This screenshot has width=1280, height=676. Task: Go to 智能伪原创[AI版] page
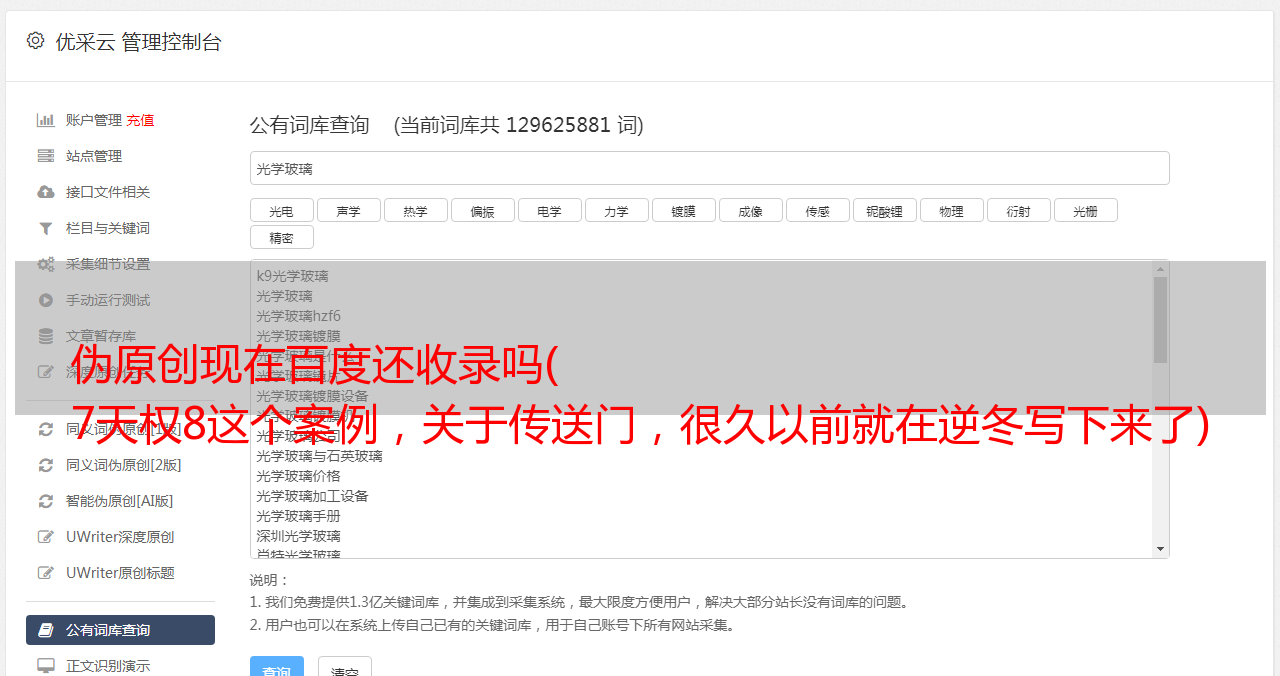click(x=120, y=501)
